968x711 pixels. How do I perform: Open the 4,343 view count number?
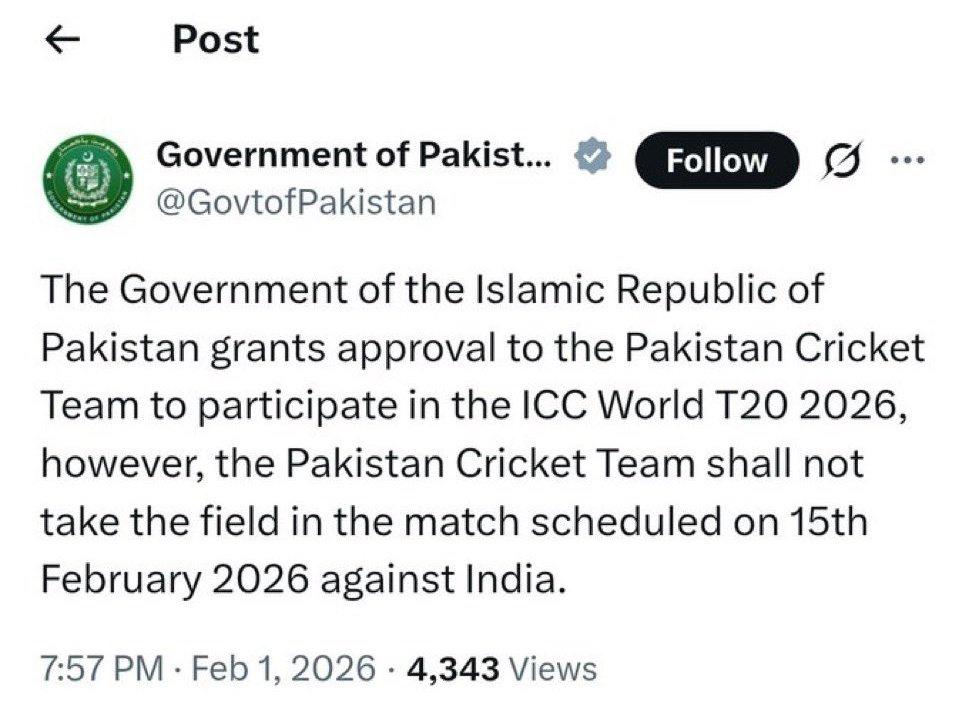click(x=454, y=668)
